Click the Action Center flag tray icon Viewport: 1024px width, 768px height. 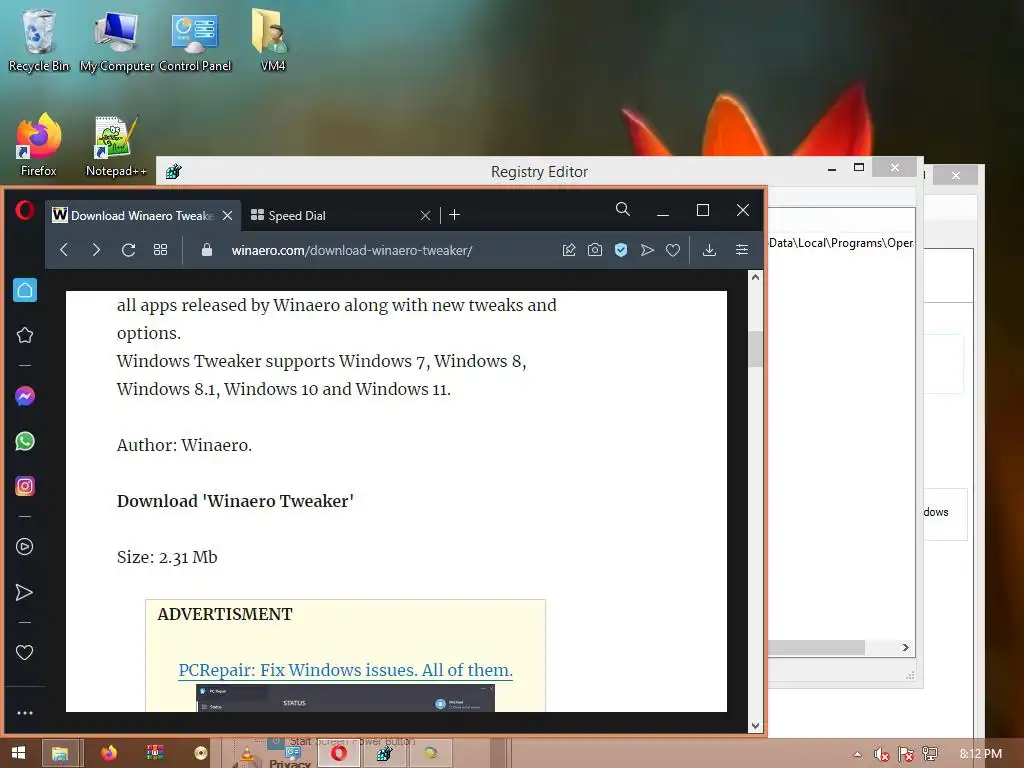pos(906,754)
